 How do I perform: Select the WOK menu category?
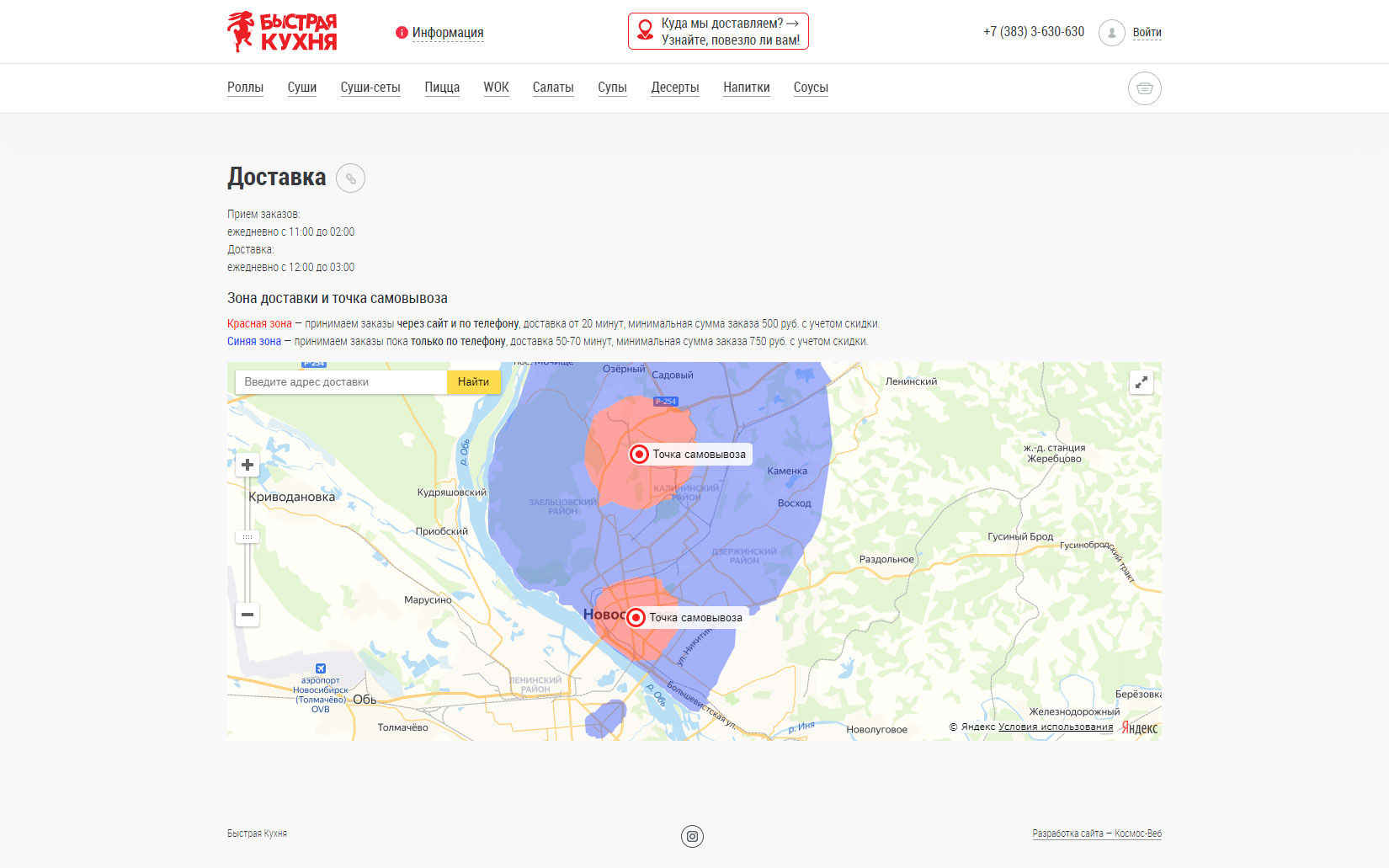coord(496,88)
